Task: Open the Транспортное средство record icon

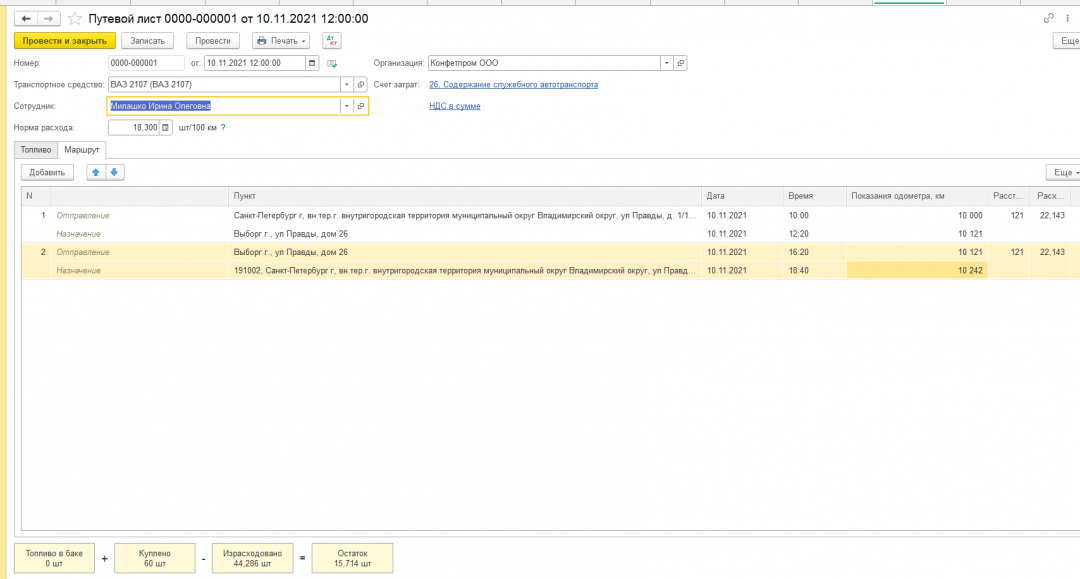Action: point(361,85)
